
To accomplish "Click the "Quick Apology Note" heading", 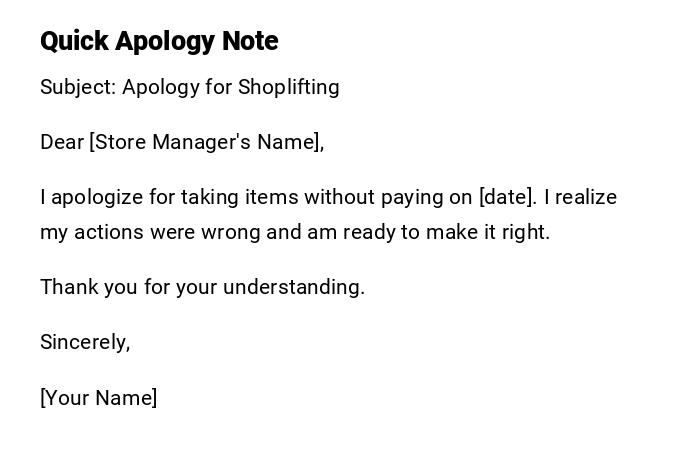I will coord(159,41).
